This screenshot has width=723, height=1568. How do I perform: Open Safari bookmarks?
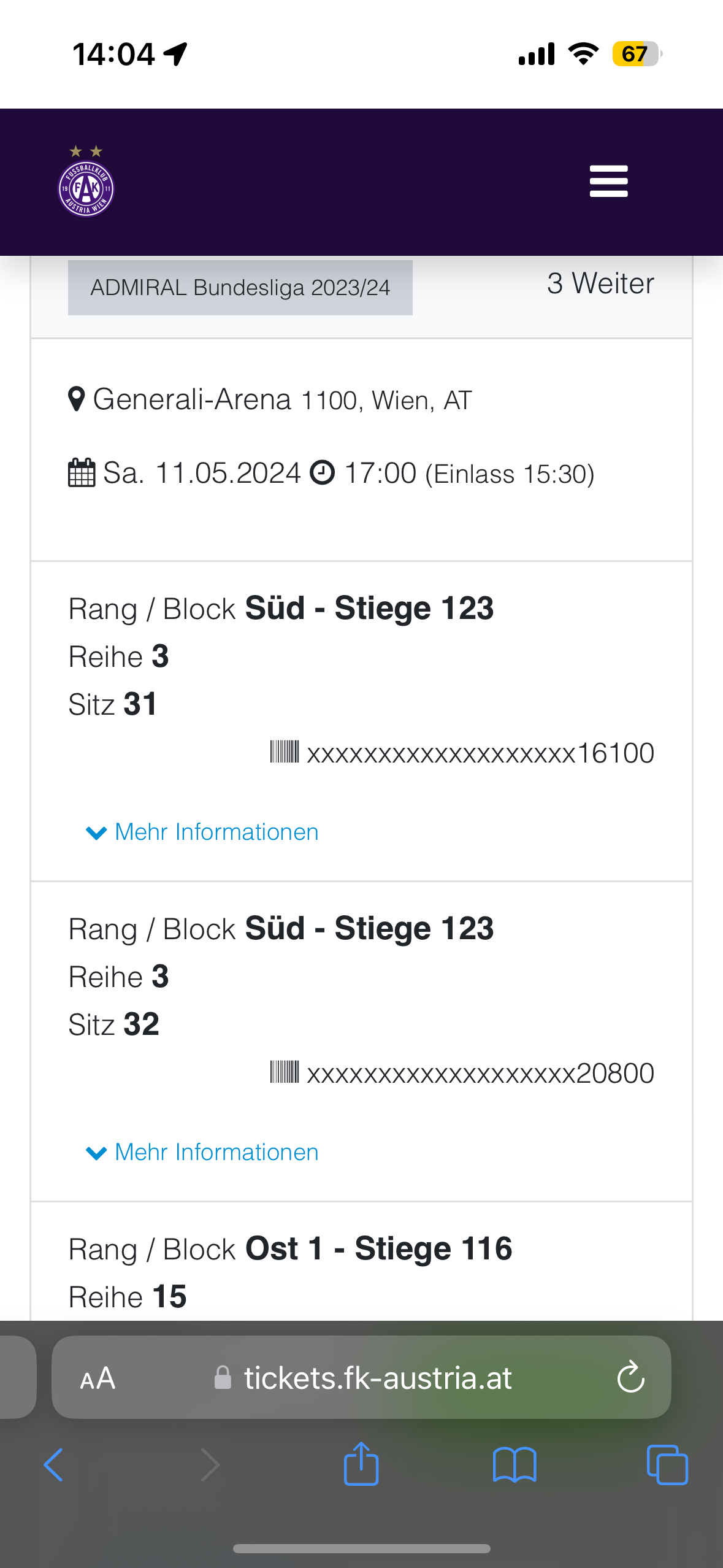pyautogui.click(x=515, y=1465)
